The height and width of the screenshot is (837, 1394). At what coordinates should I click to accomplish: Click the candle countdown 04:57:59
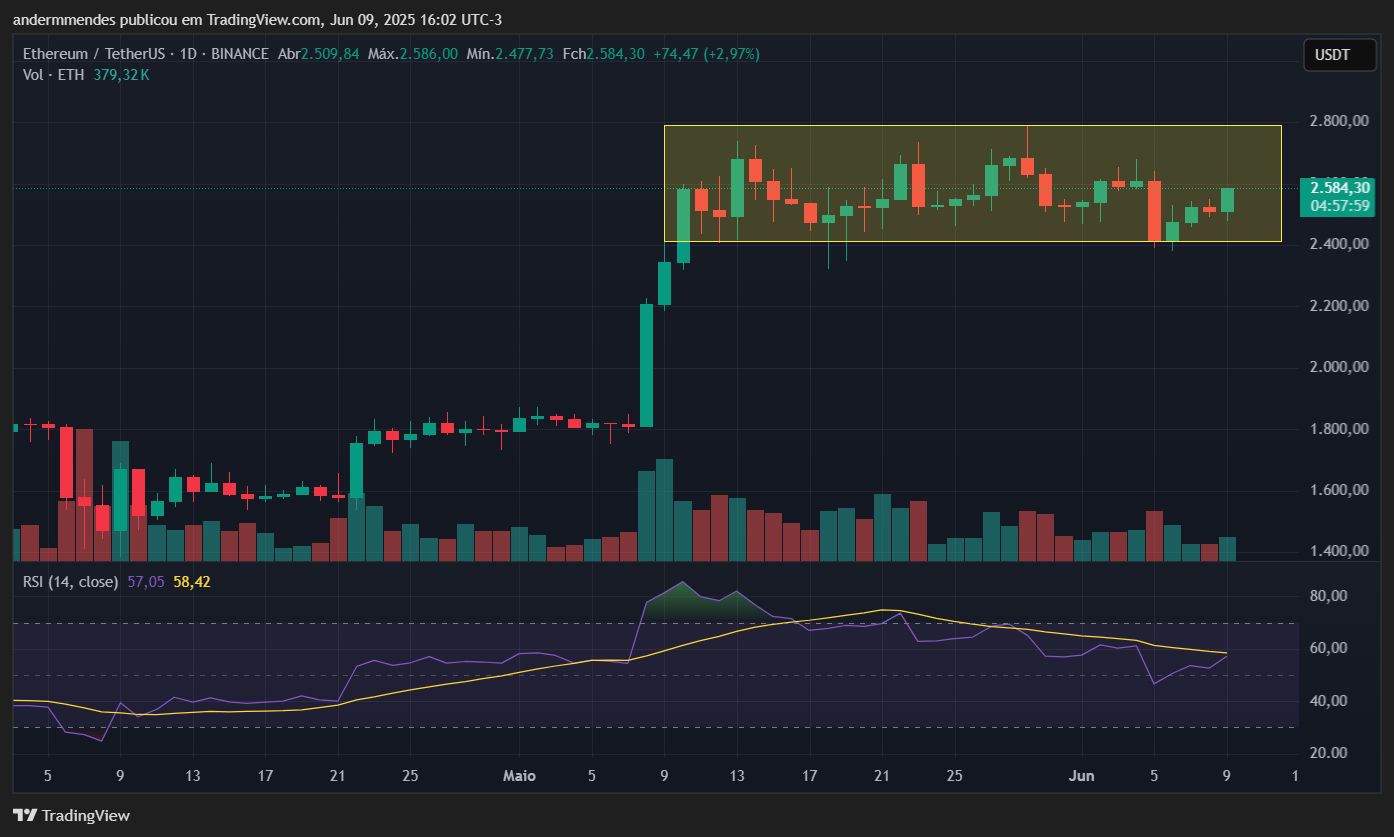coord(1337,205)
